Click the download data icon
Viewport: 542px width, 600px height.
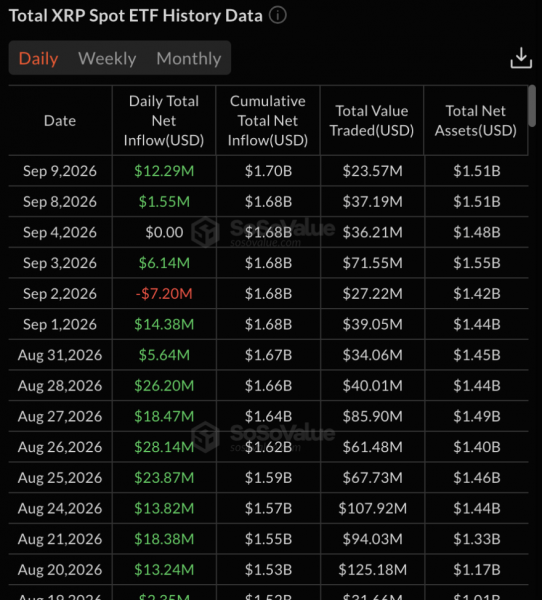click(x=521, y=58)
